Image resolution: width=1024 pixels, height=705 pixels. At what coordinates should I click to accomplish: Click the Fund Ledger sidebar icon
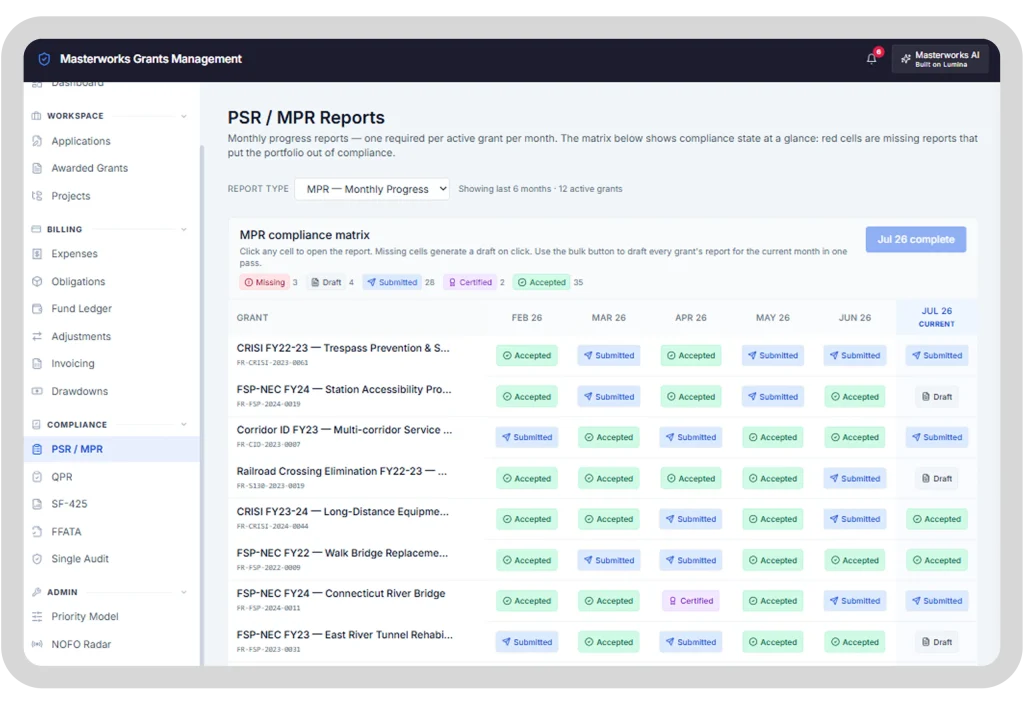(37, 308)
